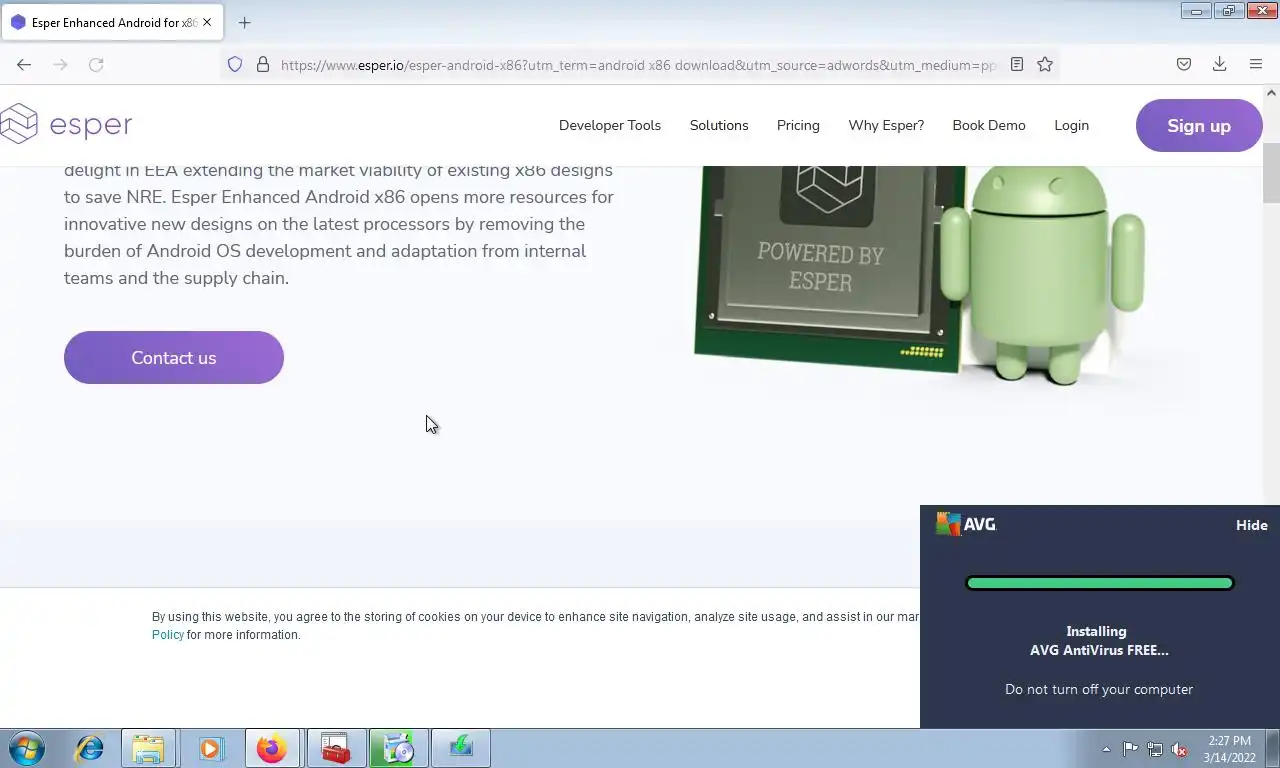
Task: Click the Contact us button
Action: click(174, 357)
